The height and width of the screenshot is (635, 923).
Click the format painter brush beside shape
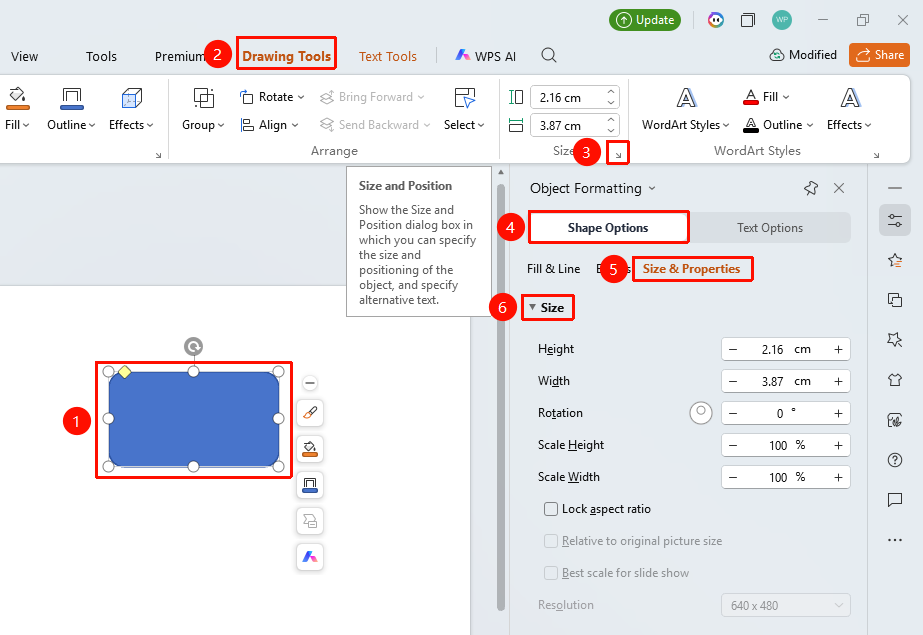pos(310,413)
